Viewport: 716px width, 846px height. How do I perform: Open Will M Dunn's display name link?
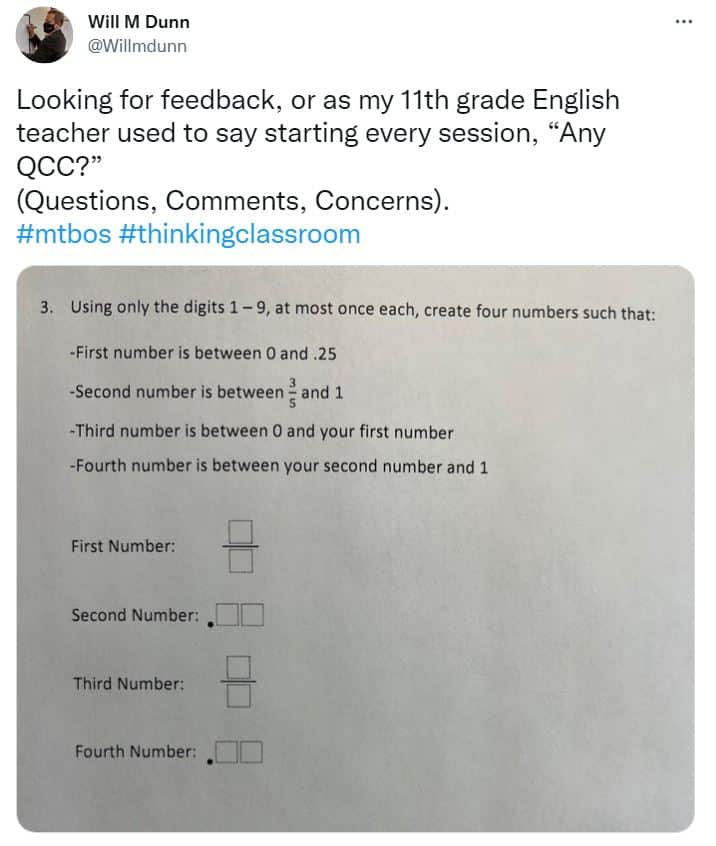pos(139,22)
